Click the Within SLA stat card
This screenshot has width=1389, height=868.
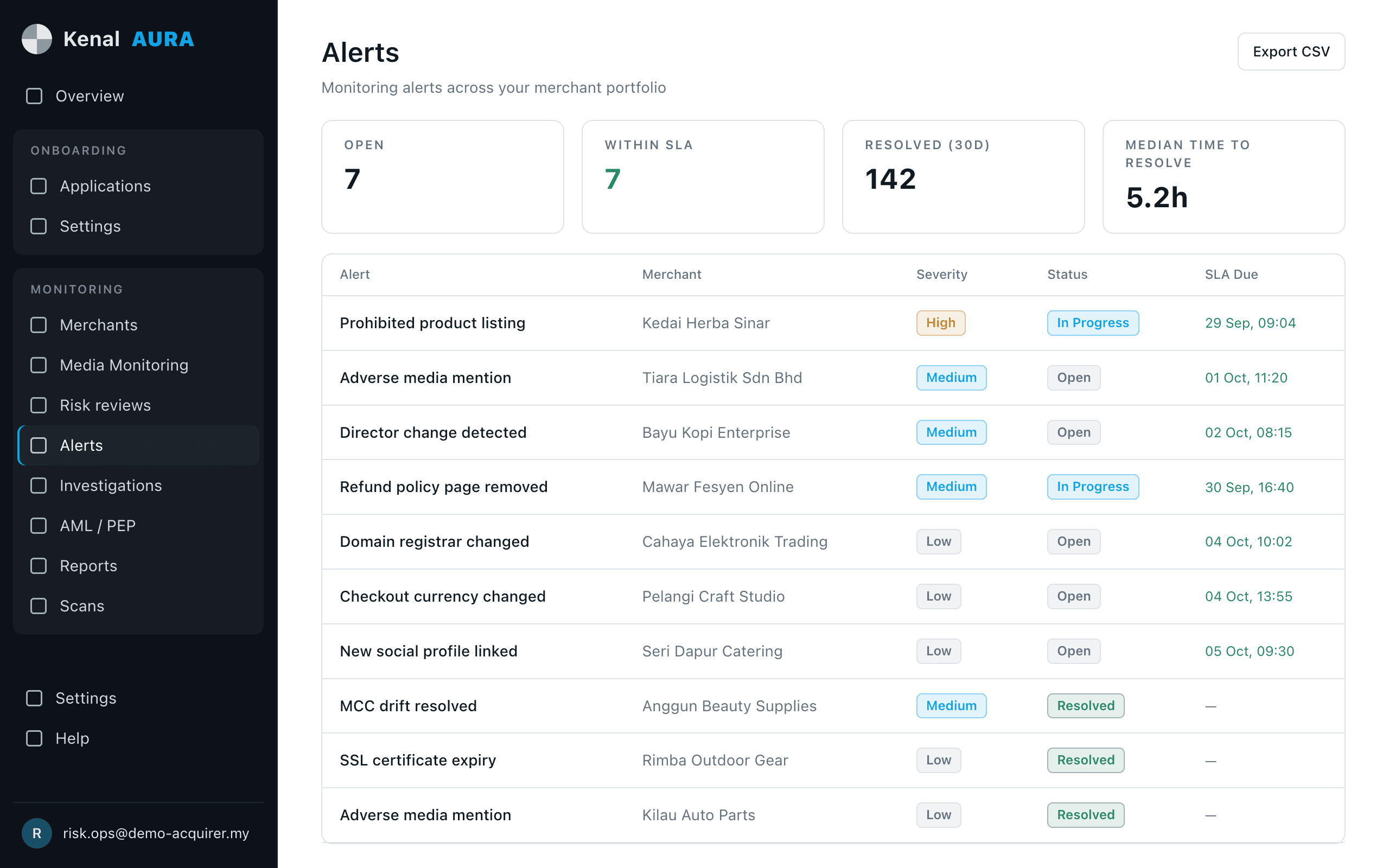pyautogui.click(x=703, y=177)
